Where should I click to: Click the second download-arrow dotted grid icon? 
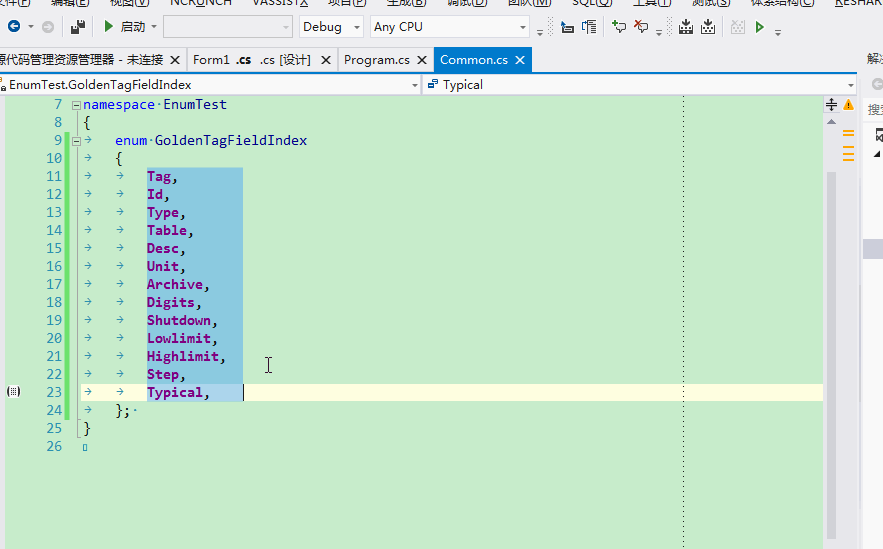click(708, 26)
